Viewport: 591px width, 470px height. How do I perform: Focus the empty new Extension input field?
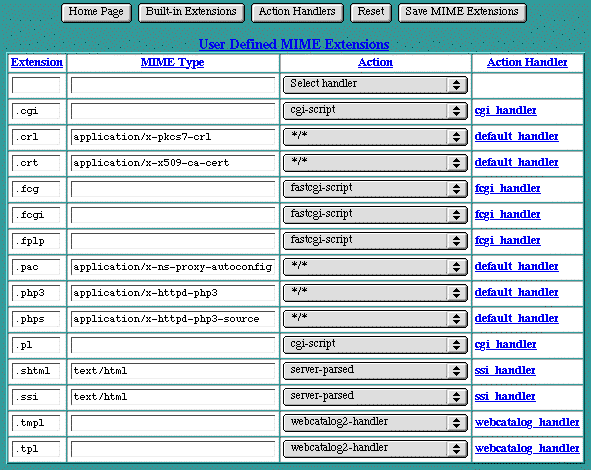[x=36, y=85]
